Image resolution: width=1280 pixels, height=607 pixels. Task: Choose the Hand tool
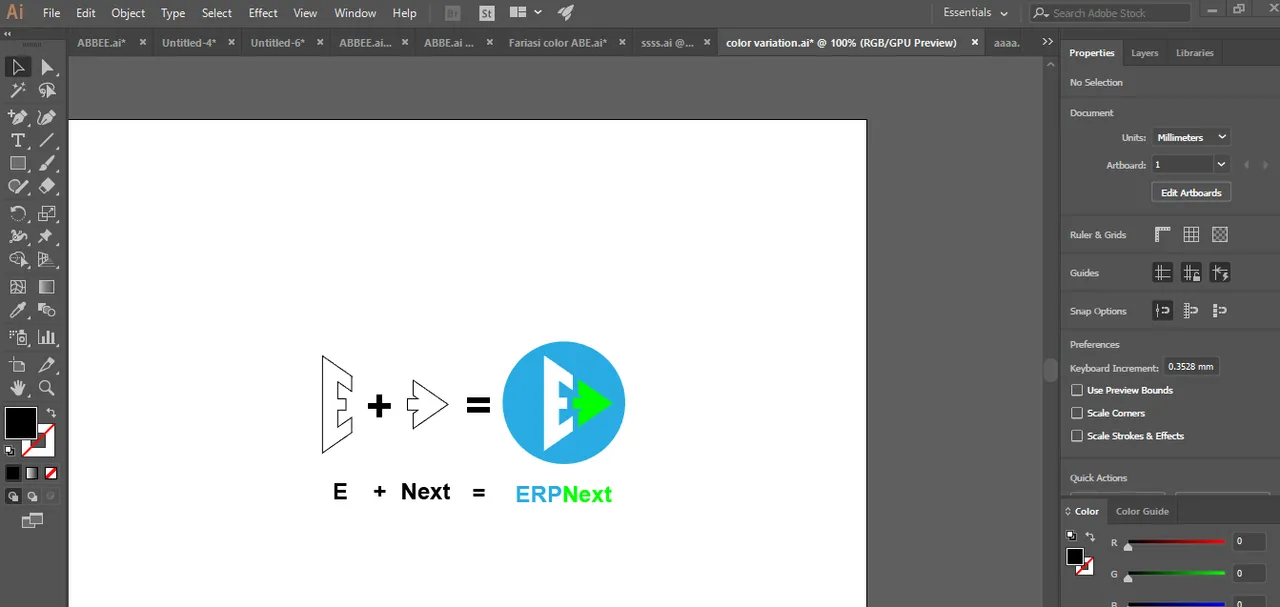(18, 388)
